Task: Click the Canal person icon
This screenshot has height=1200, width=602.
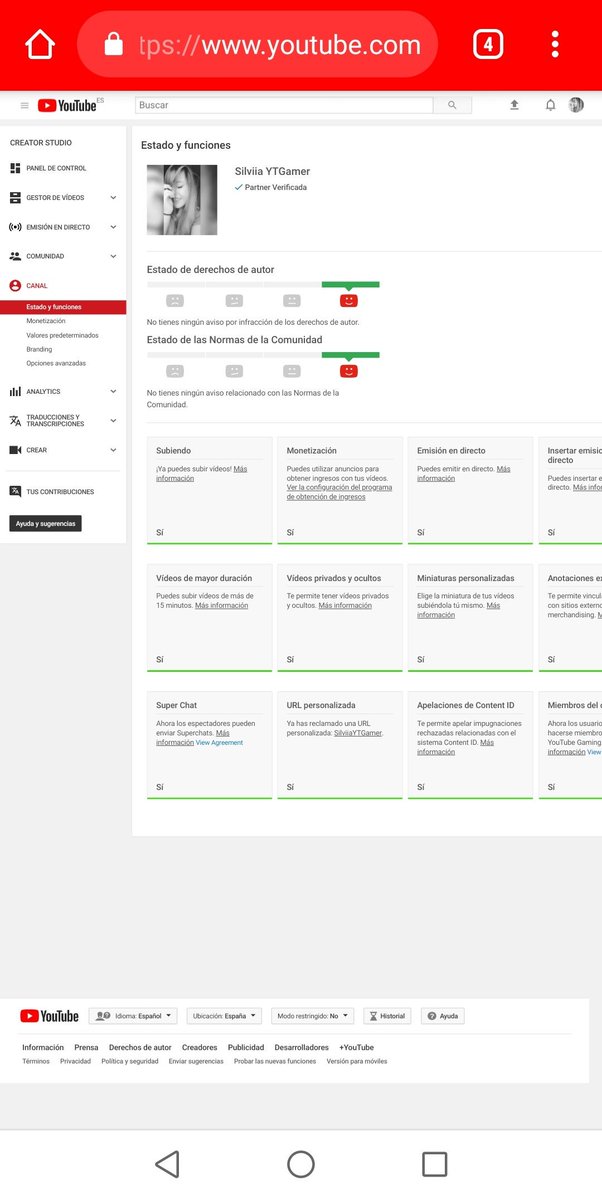Action: [15, 285]
